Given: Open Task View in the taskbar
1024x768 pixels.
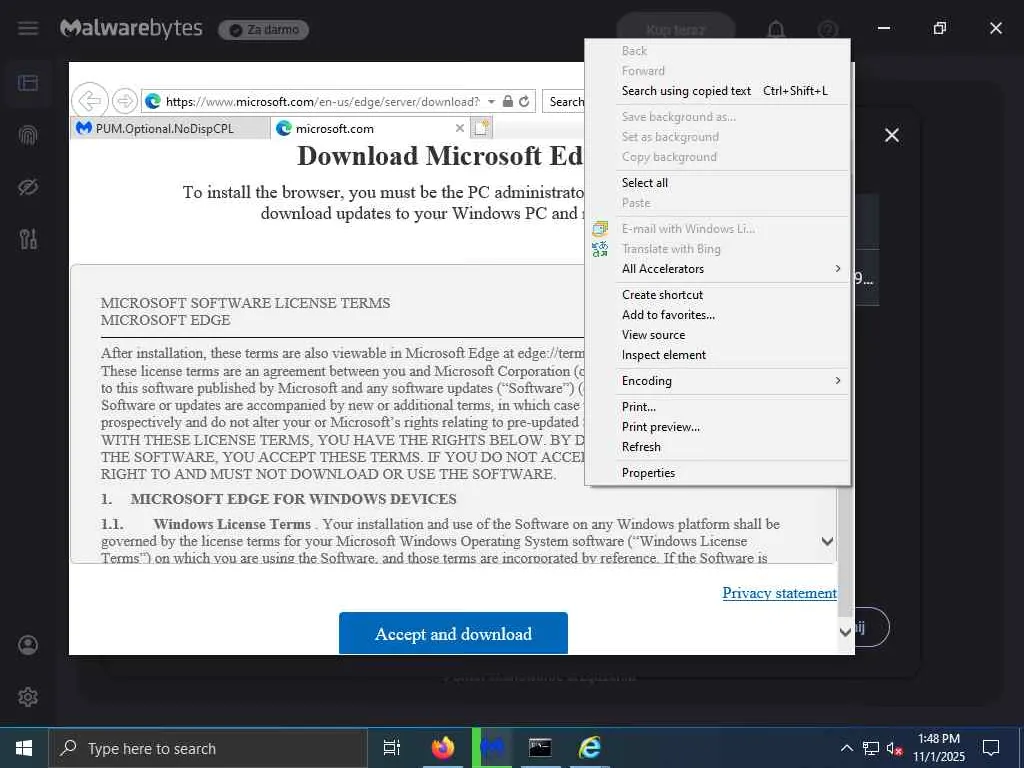Looking at the screenshot, I should click(391, 748).
